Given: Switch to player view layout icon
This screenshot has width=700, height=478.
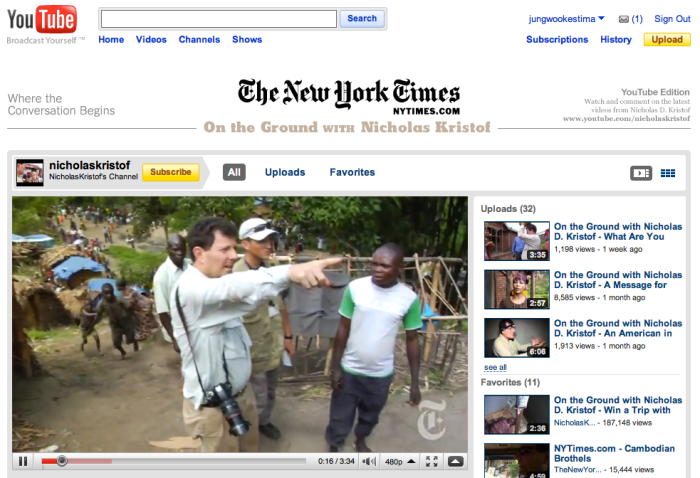Looking at the screenshot, I should 641,173.
